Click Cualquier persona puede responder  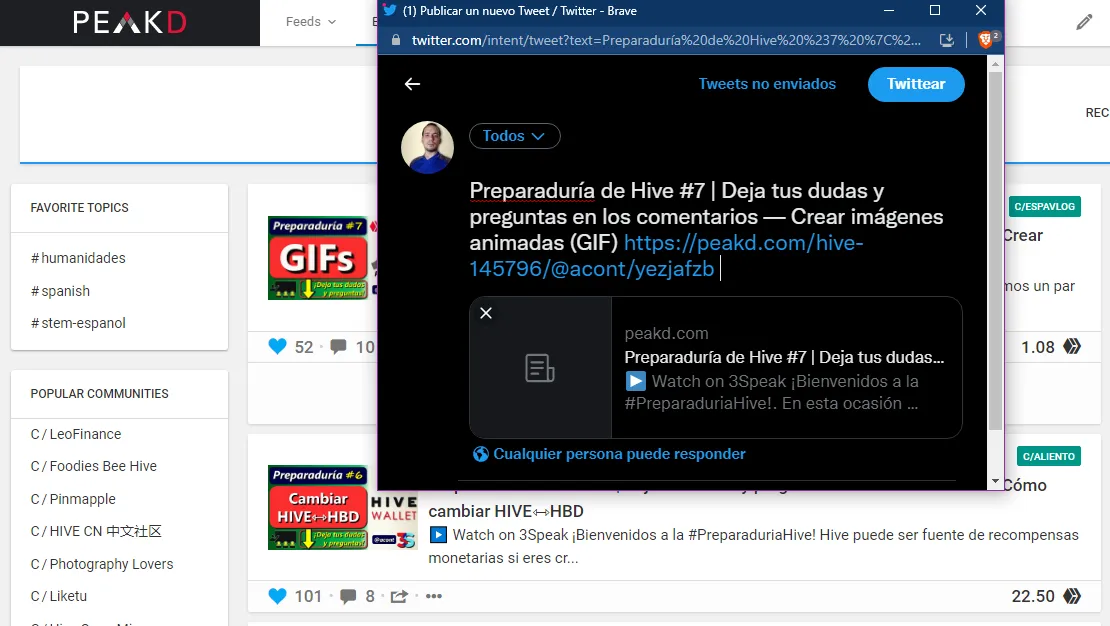click(619, 454)
